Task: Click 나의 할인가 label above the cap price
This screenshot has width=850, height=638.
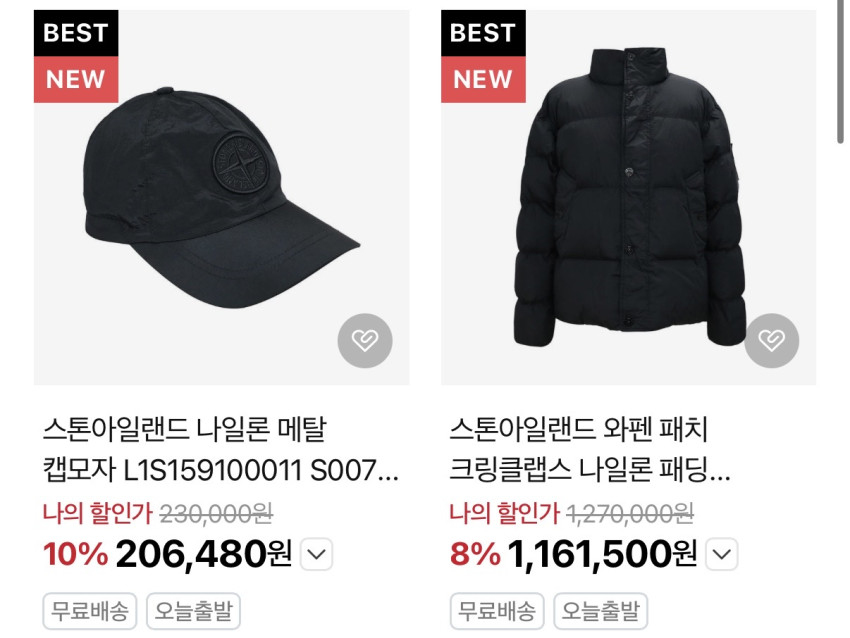Action: [x=98, y=513]
